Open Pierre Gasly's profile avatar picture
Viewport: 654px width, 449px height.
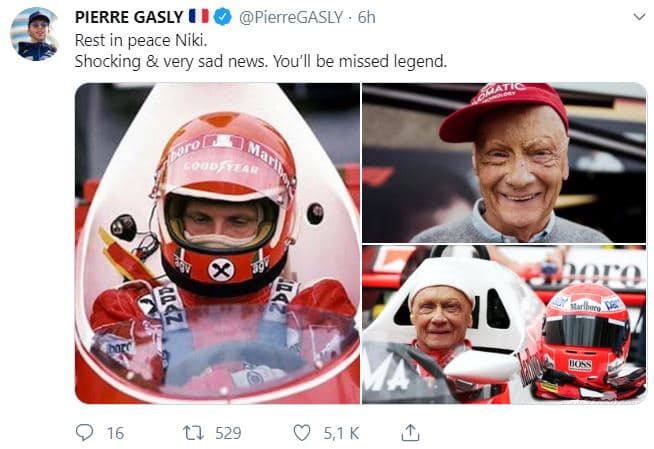pos(34,35)
